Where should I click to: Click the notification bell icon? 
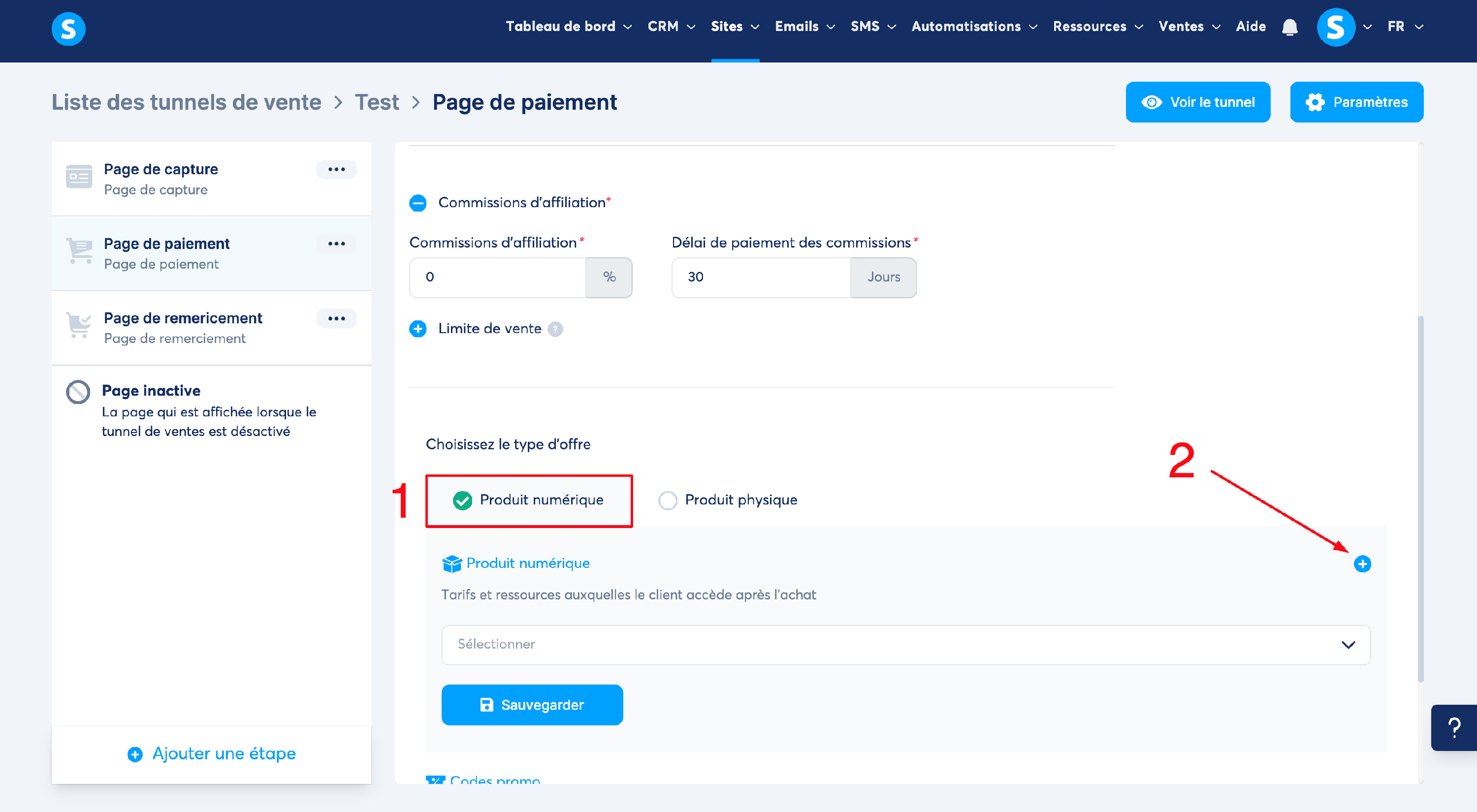coord(1289,27)
